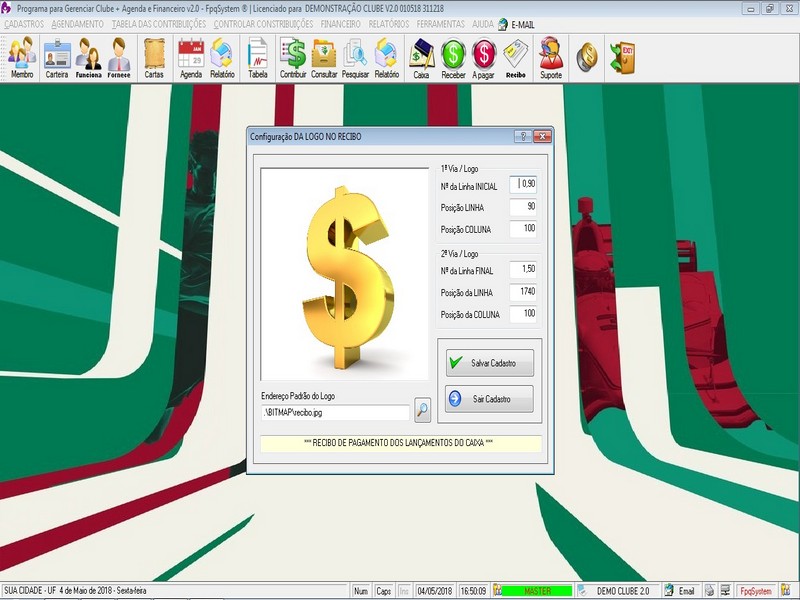
Task: Click the Num indicator in status bar
Action: click(x=361, y=591)
